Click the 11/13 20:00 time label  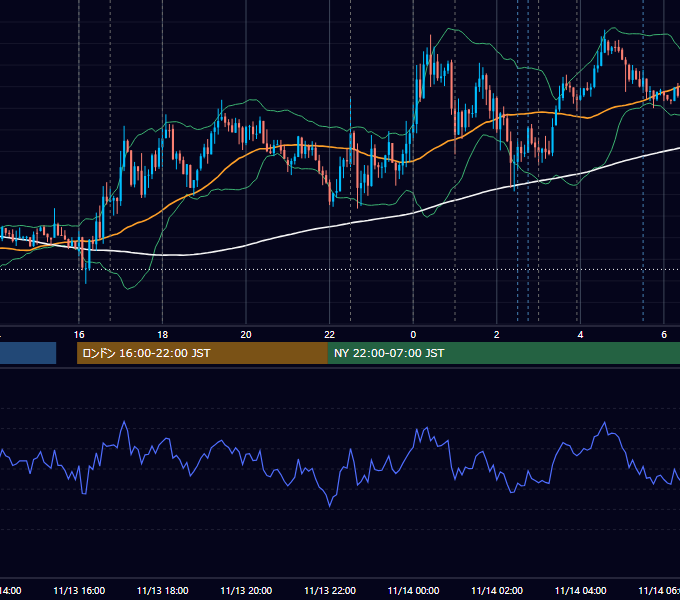point(246,590)
